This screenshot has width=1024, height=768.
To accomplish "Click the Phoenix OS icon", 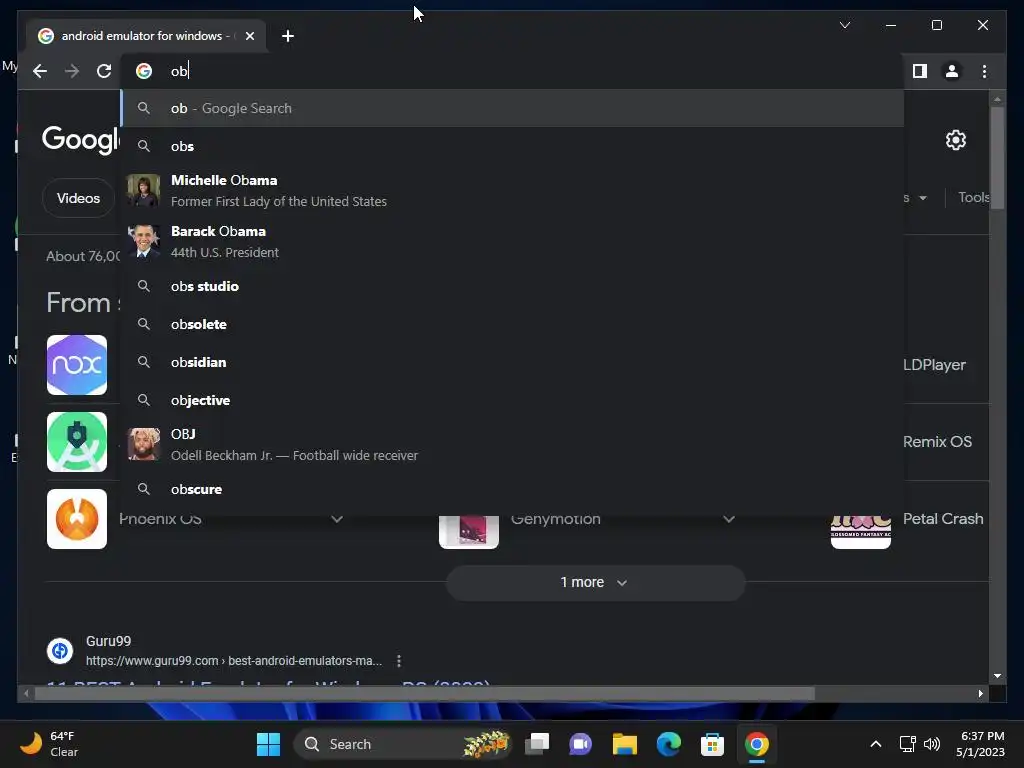I will point(77,519).
